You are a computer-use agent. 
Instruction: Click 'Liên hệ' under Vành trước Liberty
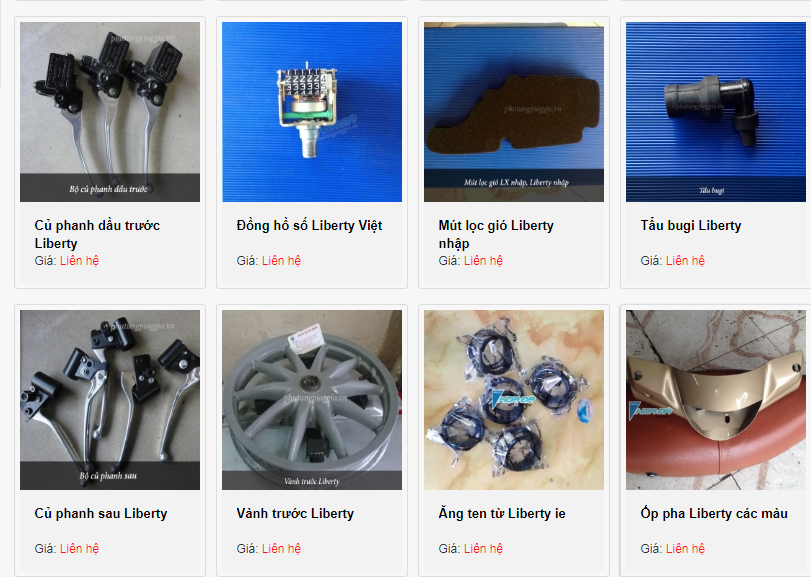point(281,549)
